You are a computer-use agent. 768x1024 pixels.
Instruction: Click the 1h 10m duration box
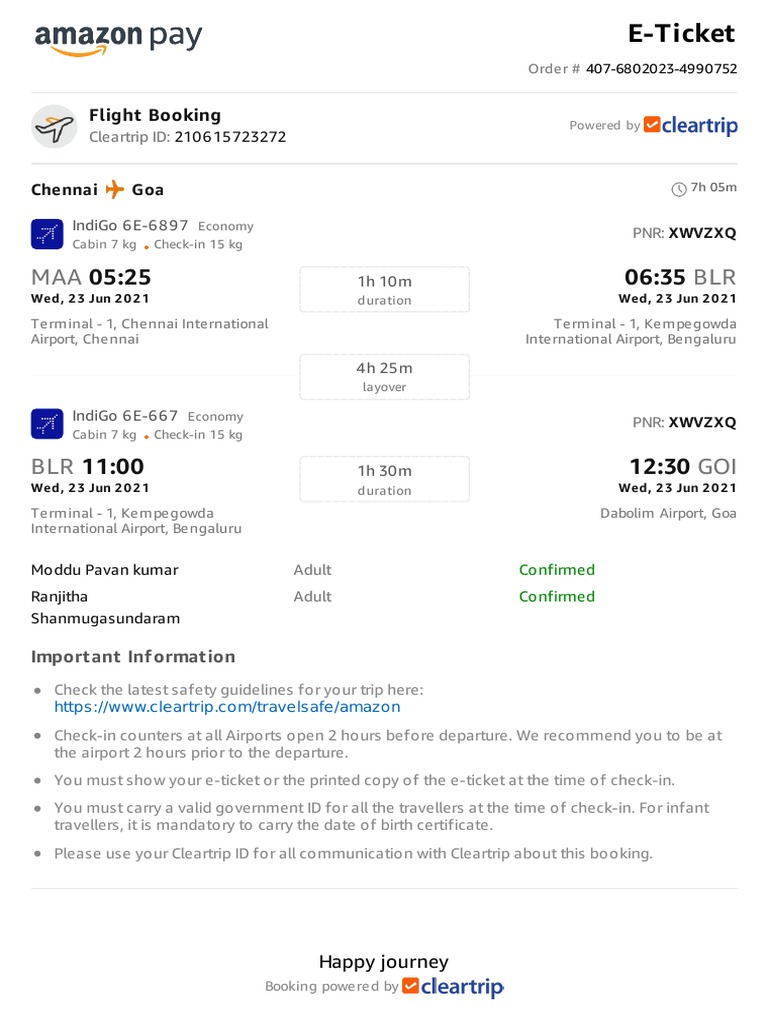click(384, 289)
